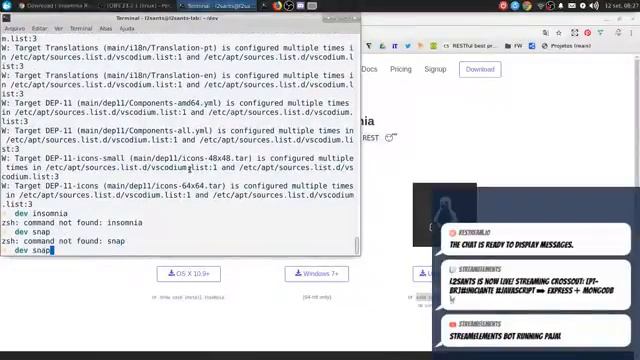
Task: Launch Firefox from the top panel
Action: 277,6
